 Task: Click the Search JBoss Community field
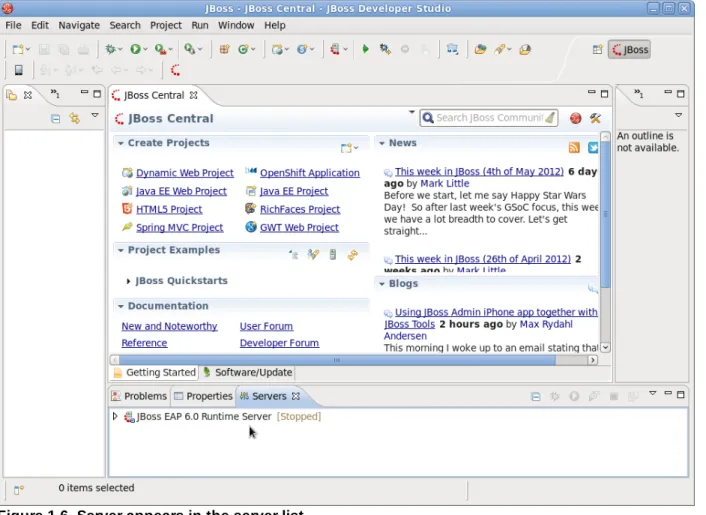click(x=489, y=118)
